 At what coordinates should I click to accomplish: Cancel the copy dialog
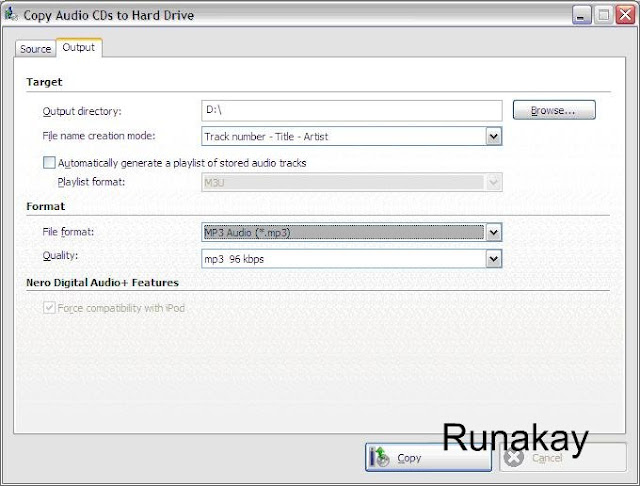click(563, 457)
